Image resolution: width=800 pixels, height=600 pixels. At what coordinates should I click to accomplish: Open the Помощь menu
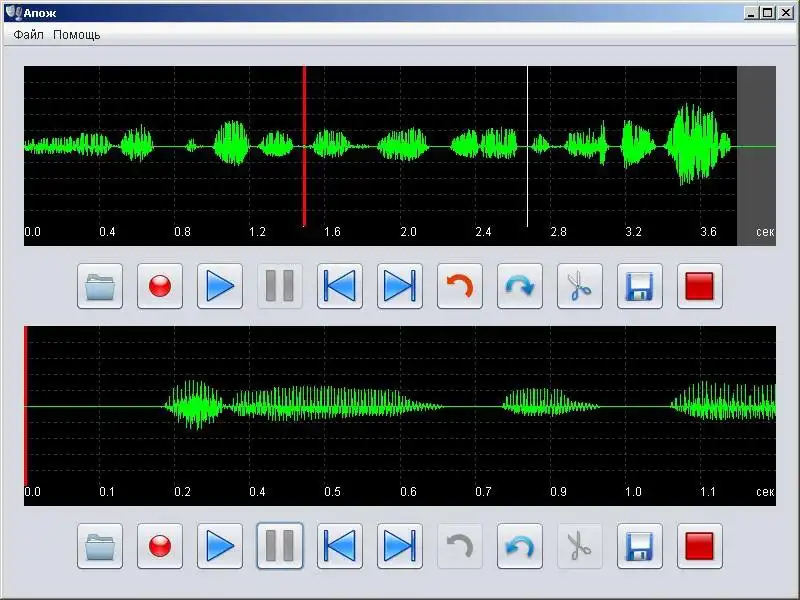click(77, 35)
